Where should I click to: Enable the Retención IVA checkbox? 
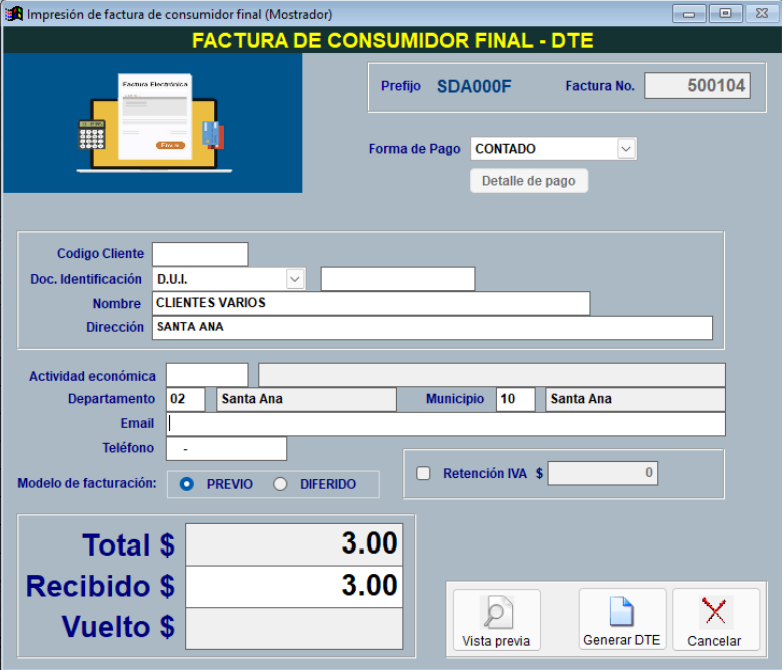point(423,474)
